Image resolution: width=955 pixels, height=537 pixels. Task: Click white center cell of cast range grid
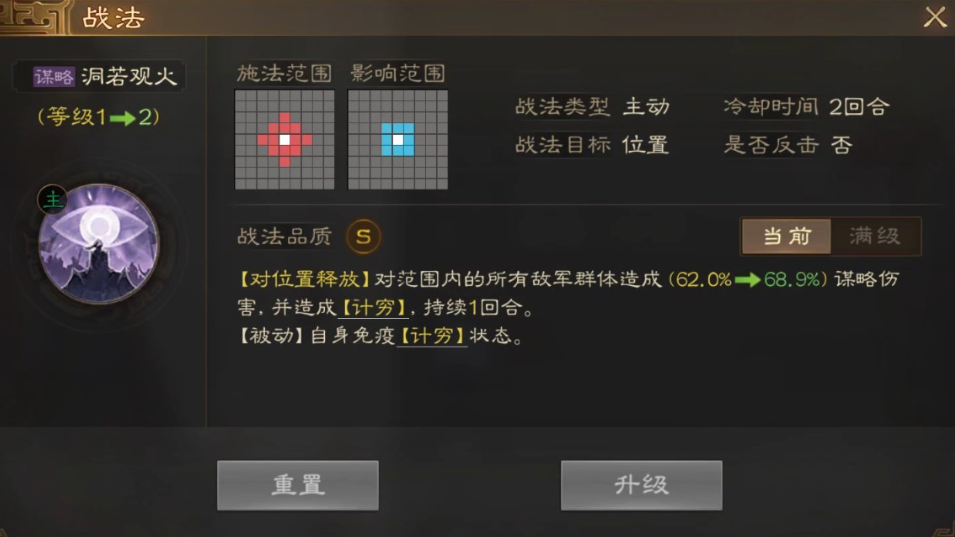click(284, 140)
